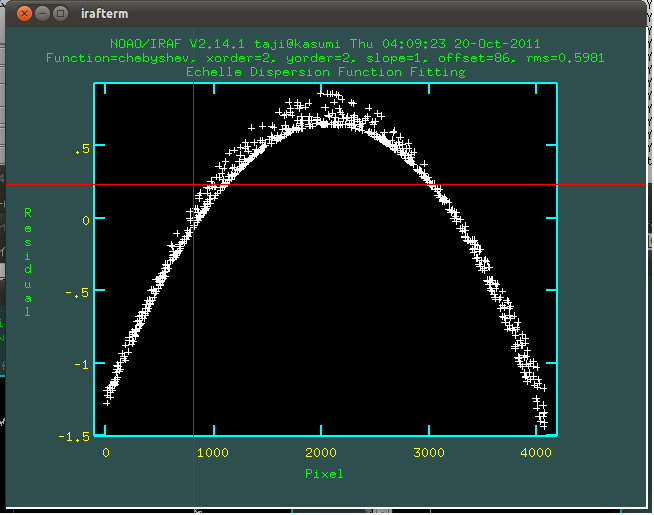Click the vertical 'Residual' y-axis label

point(28,262)
